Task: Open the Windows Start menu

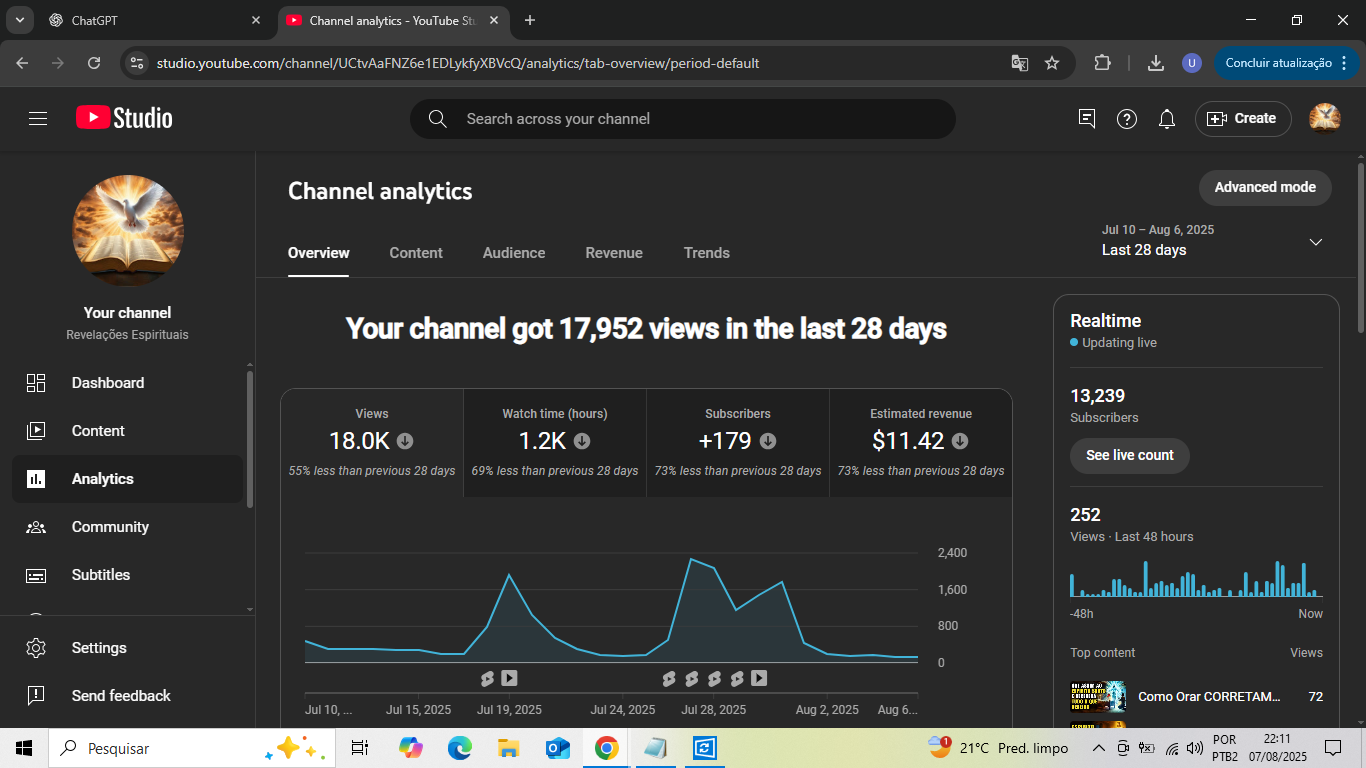Action: tap(24, 748)
